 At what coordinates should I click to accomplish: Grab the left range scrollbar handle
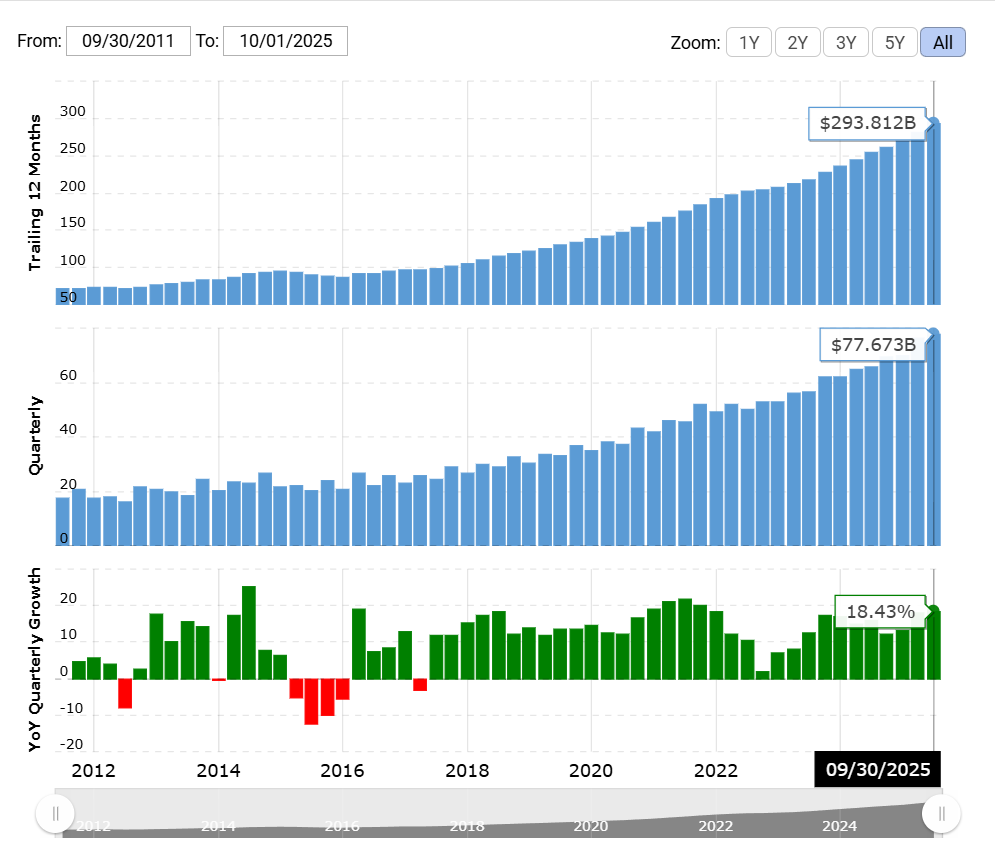[x=56, y=813]
